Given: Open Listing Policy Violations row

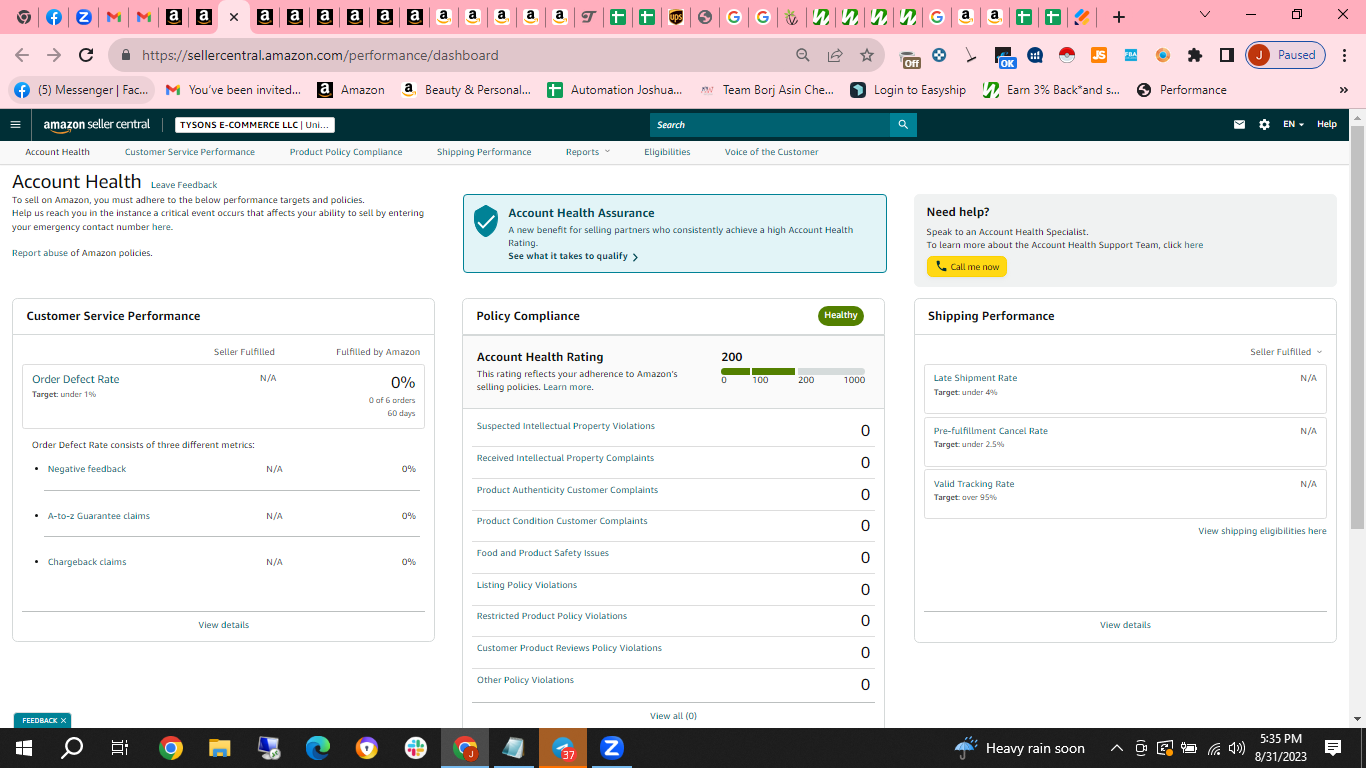Looking at the screenshot, I should 673,589.
